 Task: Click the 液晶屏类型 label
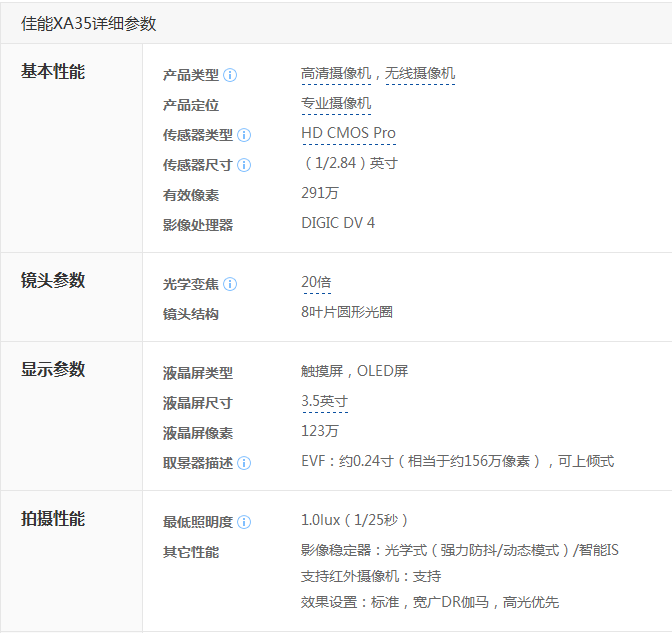tap(198, 373)
